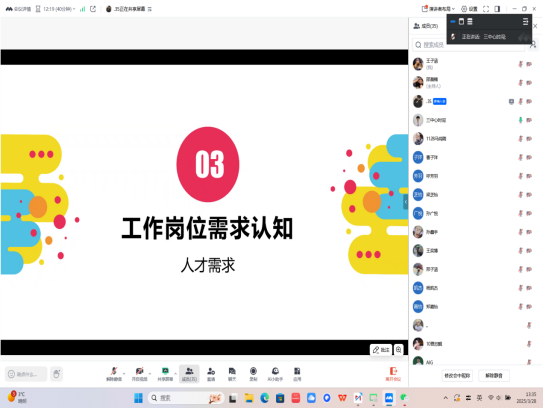Turn on camera video in toolbar
Viewport: 543px width, 408px height.
[139, 374]
